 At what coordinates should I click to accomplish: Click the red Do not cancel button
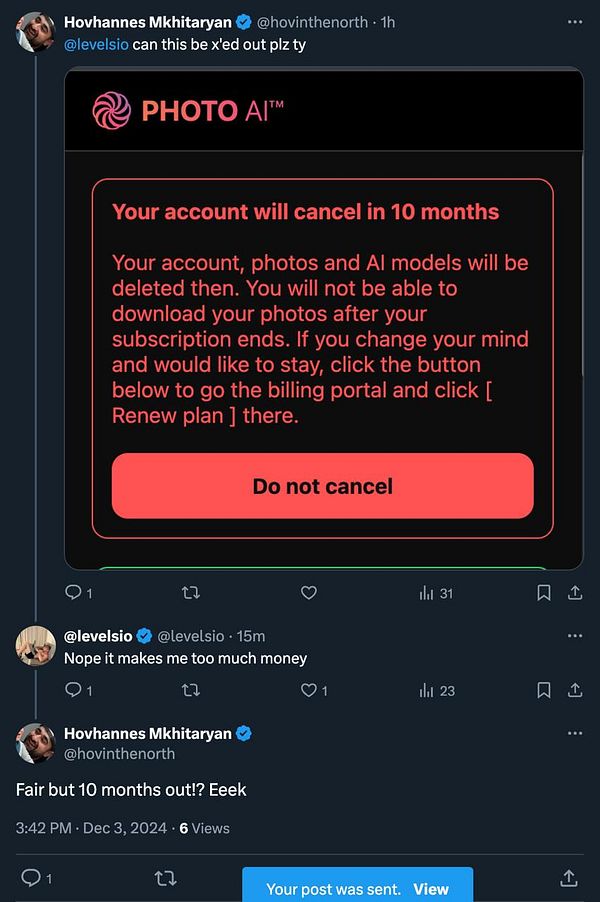coord(322,486)
